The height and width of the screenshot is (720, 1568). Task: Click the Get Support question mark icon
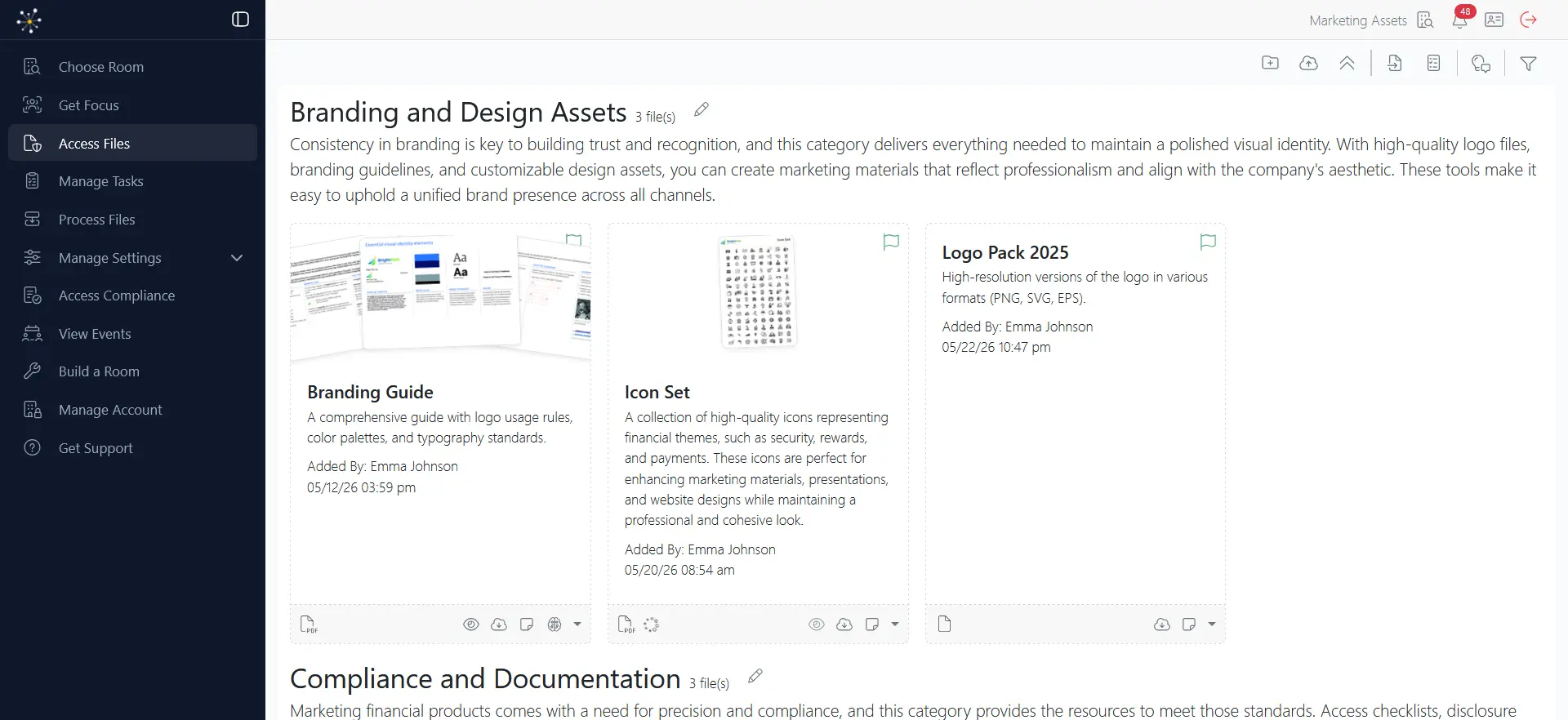(33, 447)
